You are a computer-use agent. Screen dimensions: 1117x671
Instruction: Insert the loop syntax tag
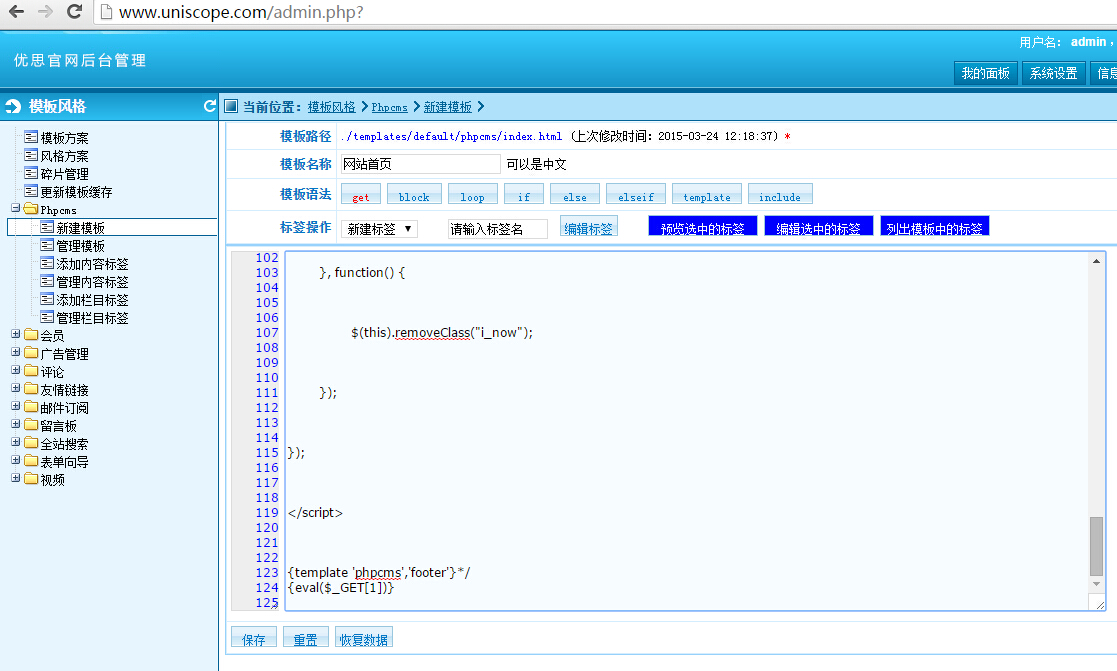(x=472, y=194)
